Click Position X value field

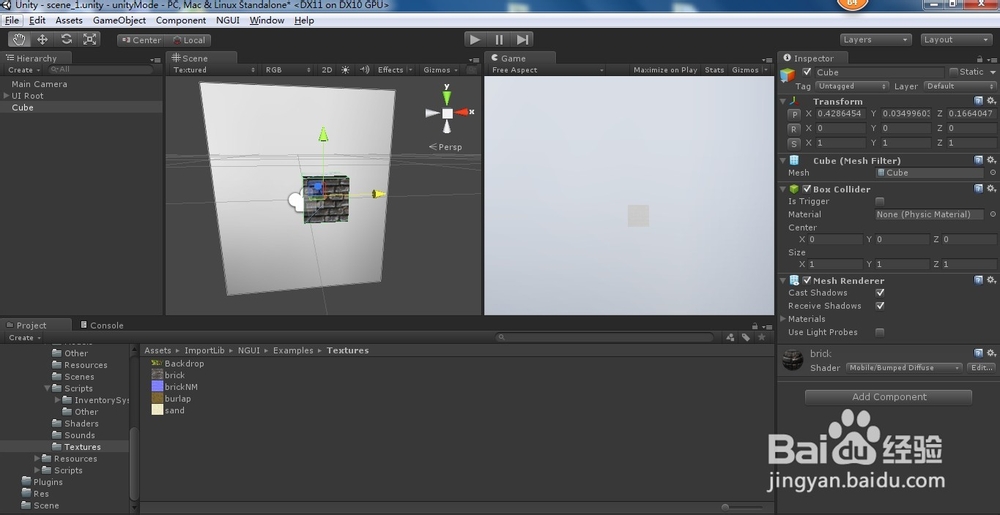[x=841, y=114]
